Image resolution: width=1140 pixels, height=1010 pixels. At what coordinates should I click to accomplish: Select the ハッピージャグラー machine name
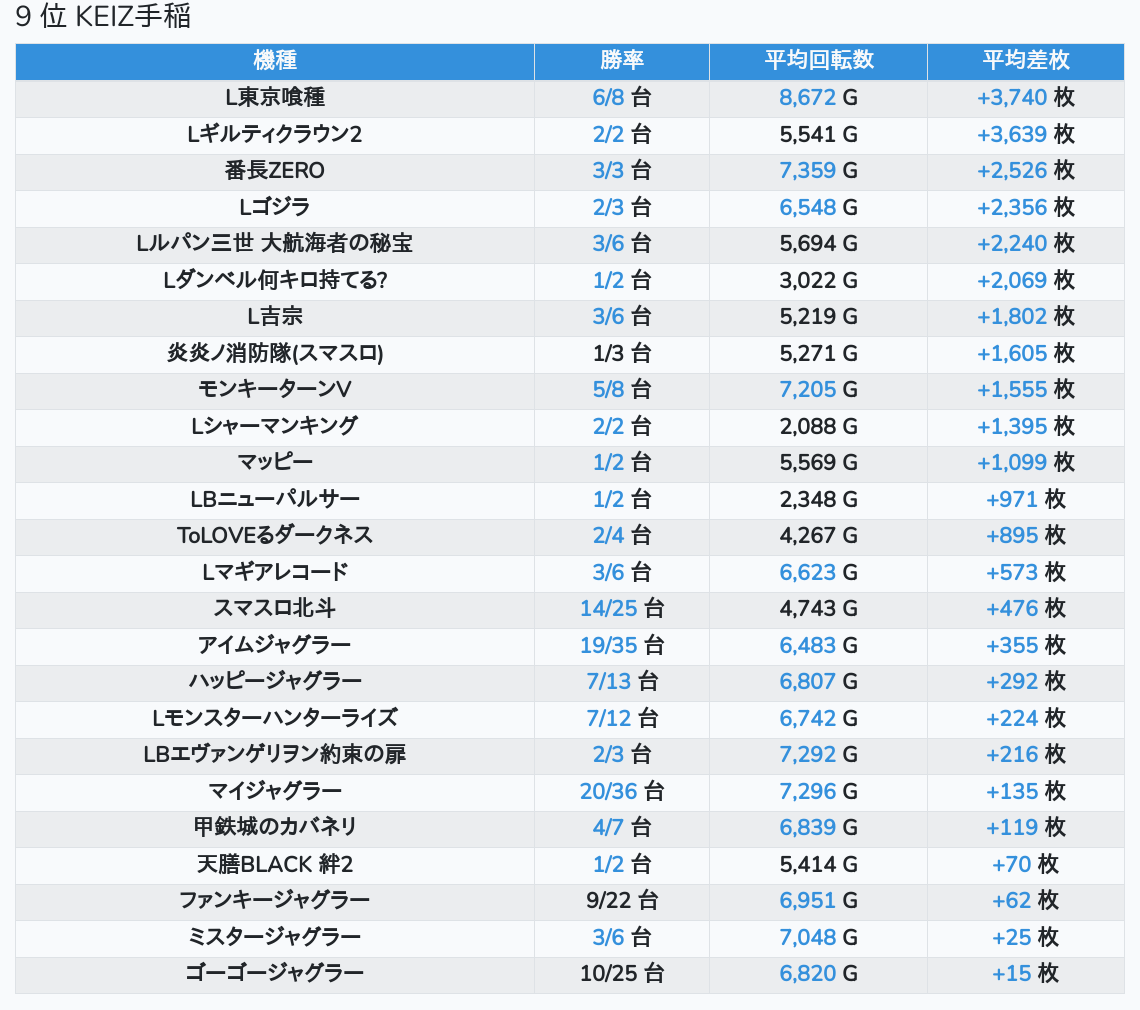(275, 682)
